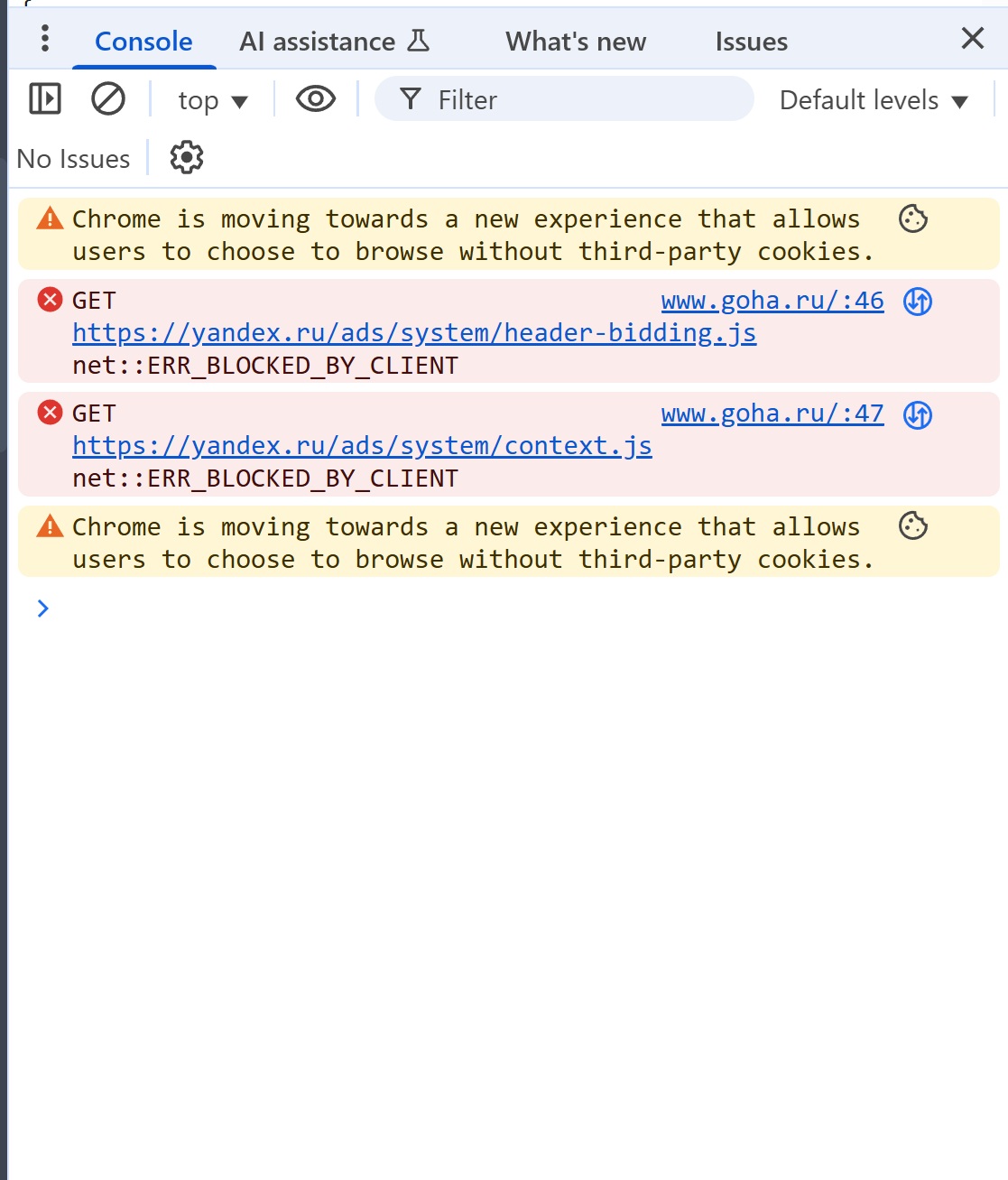The width and height of the screenshot is (1008, 1180).
Task: Expand the Default levels dropdown
Action: (x=874, y=100)
